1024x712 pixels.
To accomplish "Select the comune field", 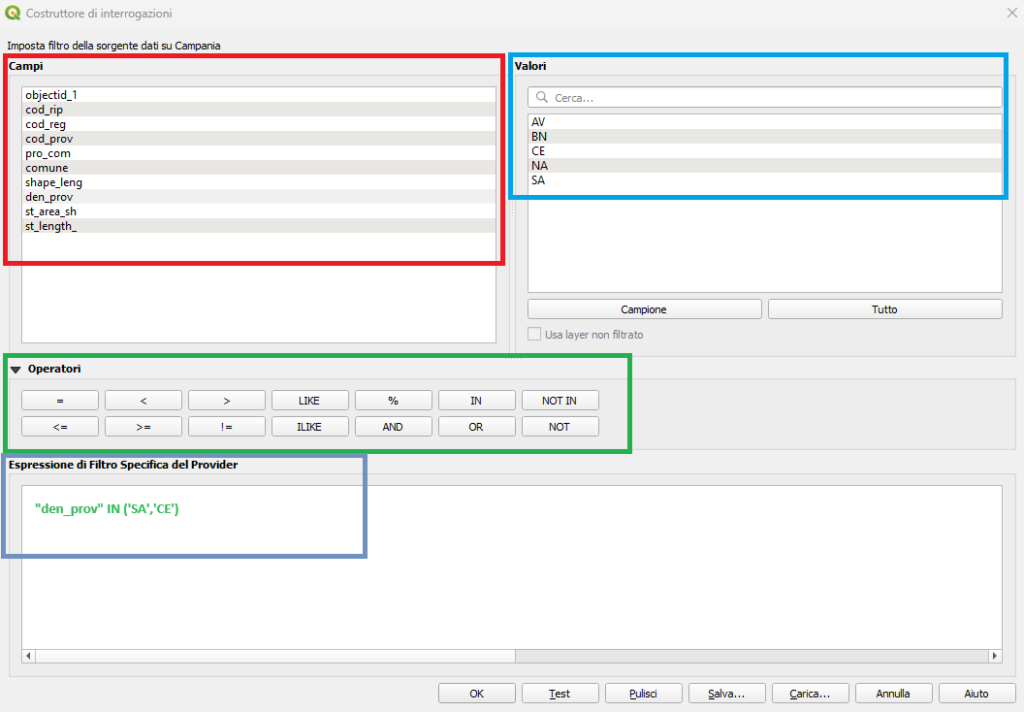I will point(259,168).
